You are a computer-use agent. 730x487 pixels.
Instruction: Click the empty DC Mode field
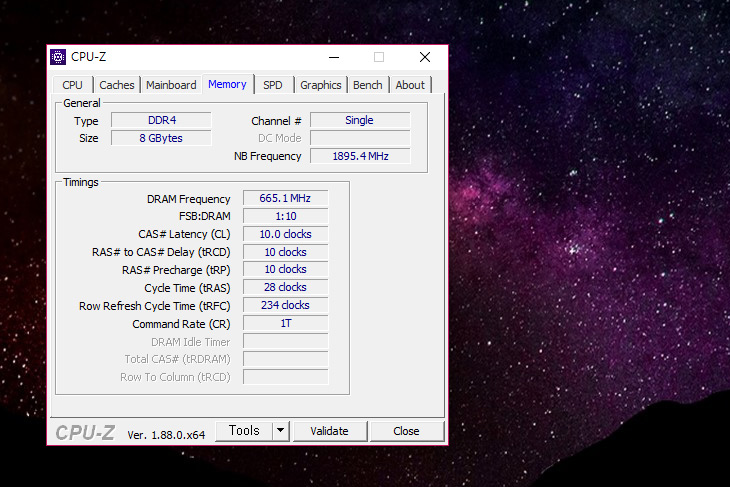pos(360,138)
